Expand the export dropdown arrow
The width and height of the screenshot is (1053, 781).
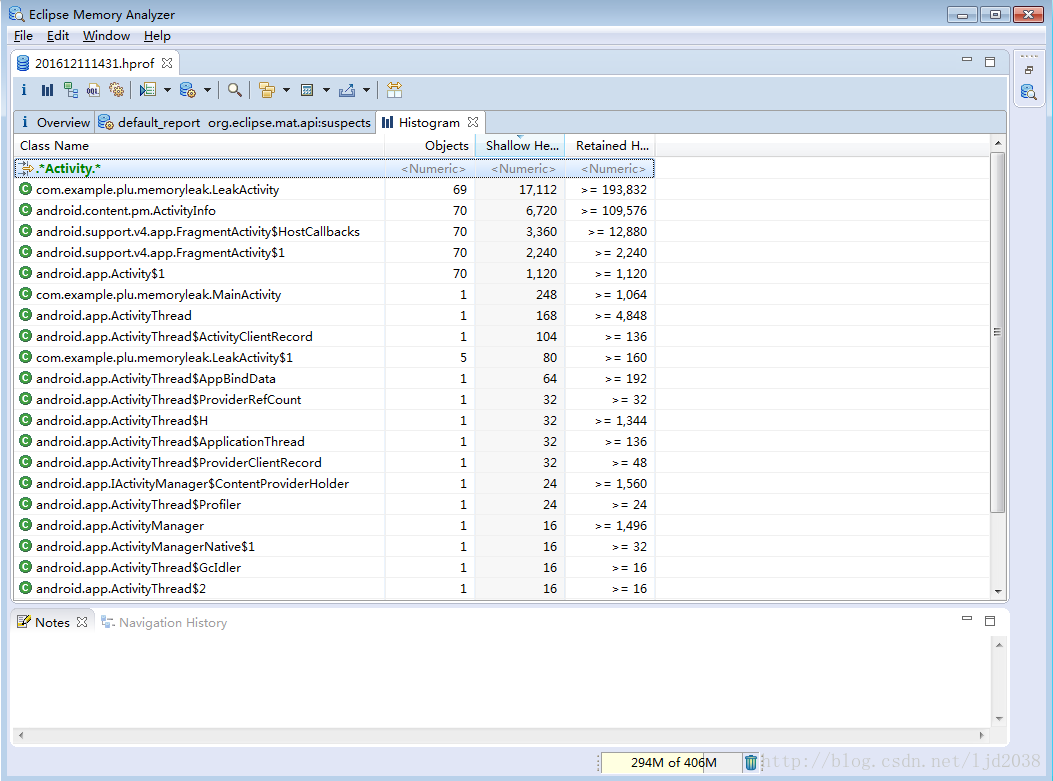pos(366,90)
